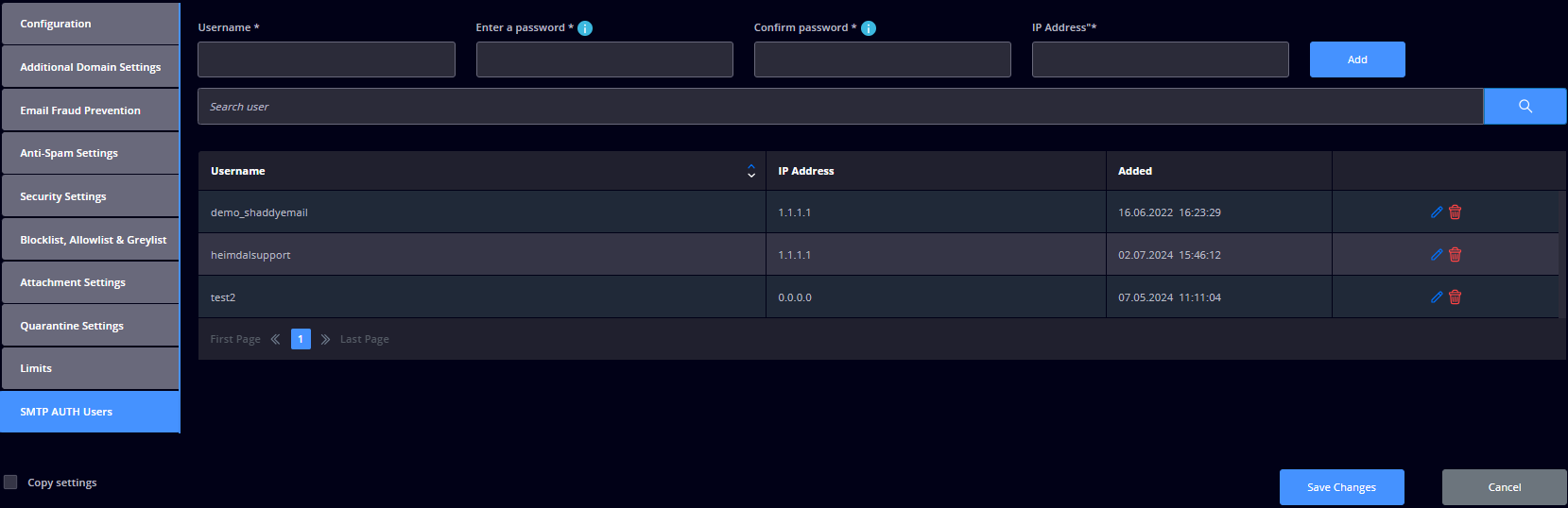The height and width of the screenshot is (508, 1568).
Task: Sort the table by Username column
Action: click(750, 171)
